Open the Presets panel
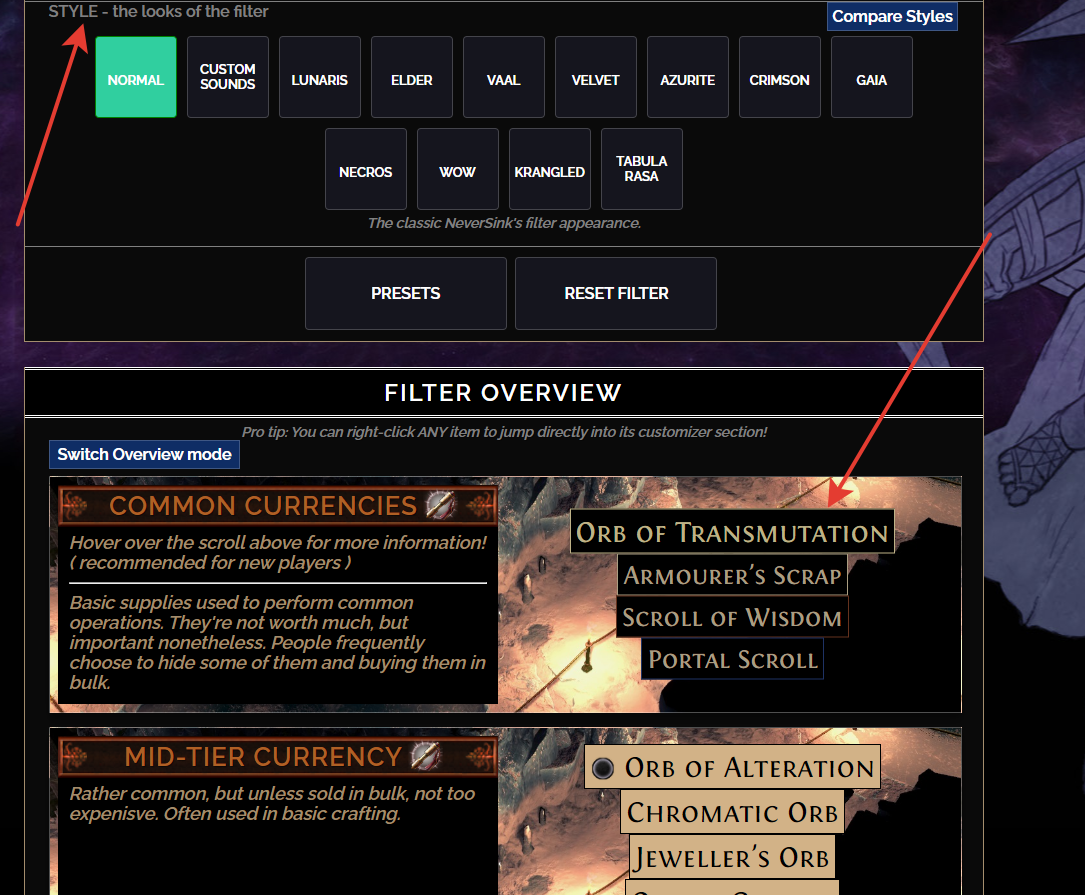1085x895 pixels. (406, 293)
